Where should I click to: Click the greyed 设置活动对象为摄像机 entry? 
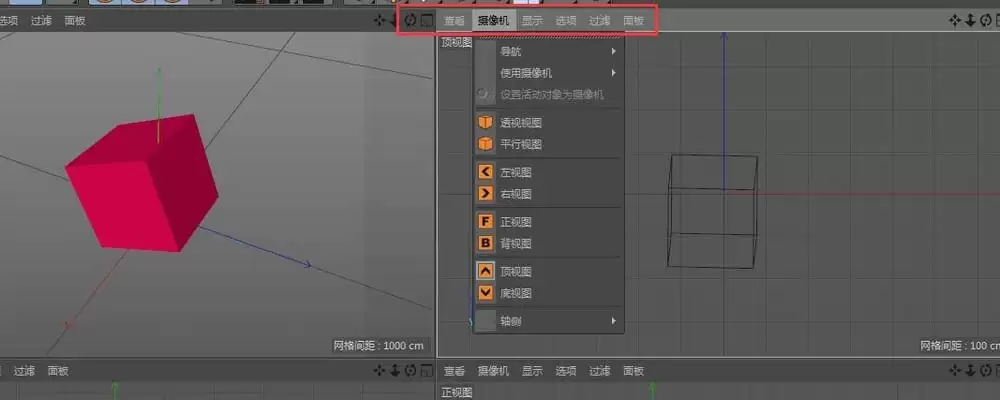point(548,95)
